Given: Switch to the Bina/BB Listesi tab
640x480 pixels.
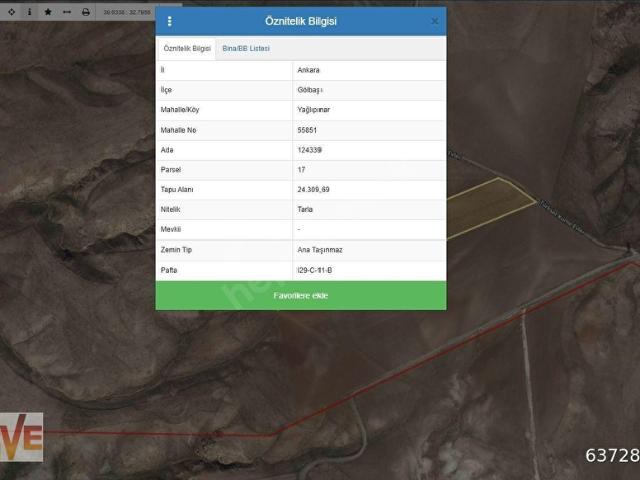Looking at the screenshot, I should pos(246,48).
